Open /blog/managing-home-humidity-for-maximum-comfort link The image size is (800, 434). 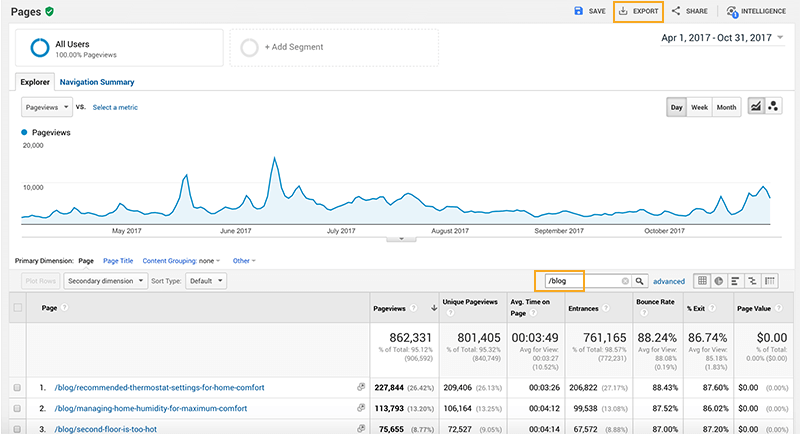click(151, 409)
